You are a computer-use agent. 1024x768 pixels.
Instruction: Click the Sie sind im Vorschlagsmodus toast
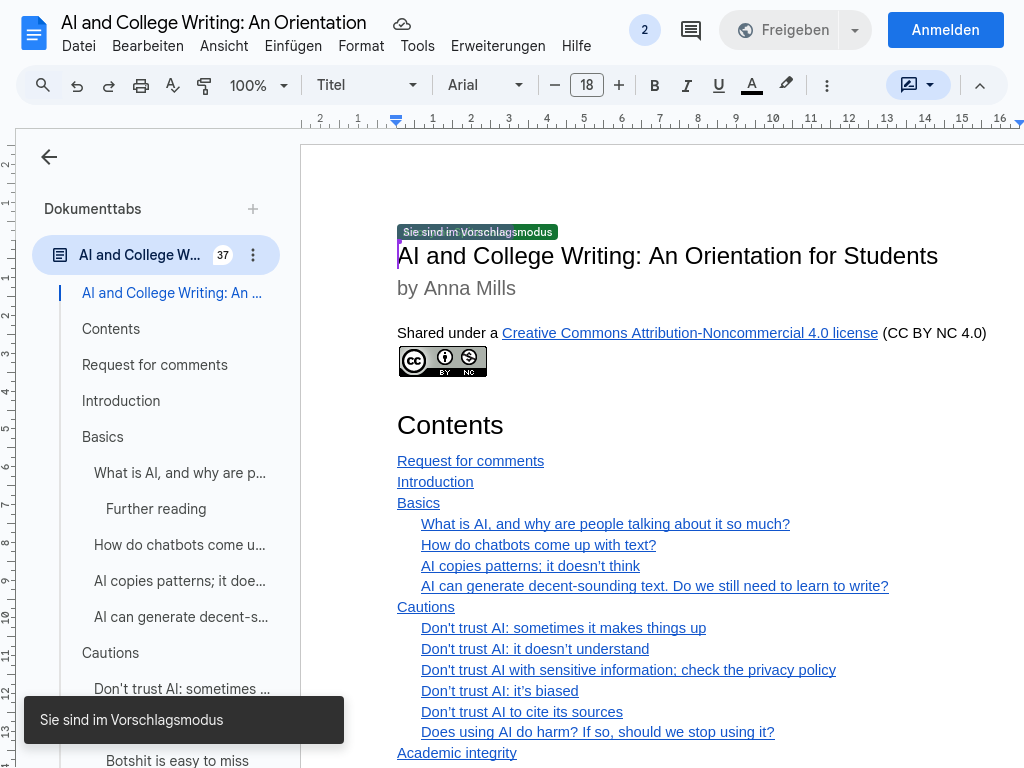[184, 720]
